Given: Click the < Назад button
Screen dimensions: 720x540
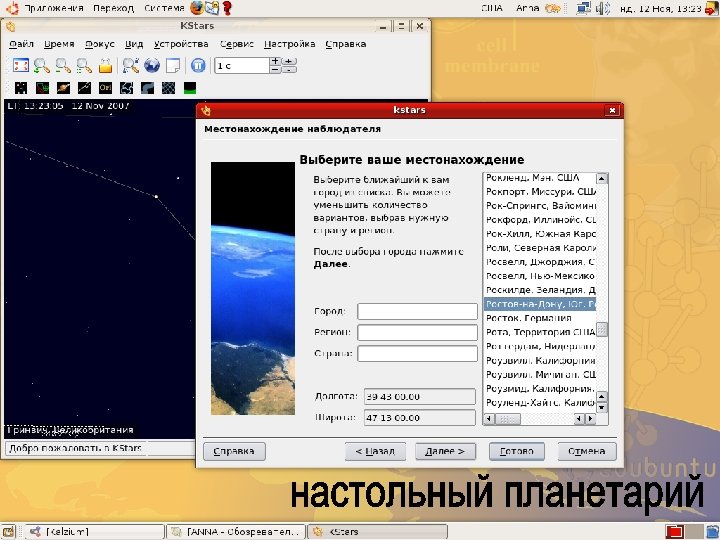Looking at the screenshot, I should click(375, 451).
